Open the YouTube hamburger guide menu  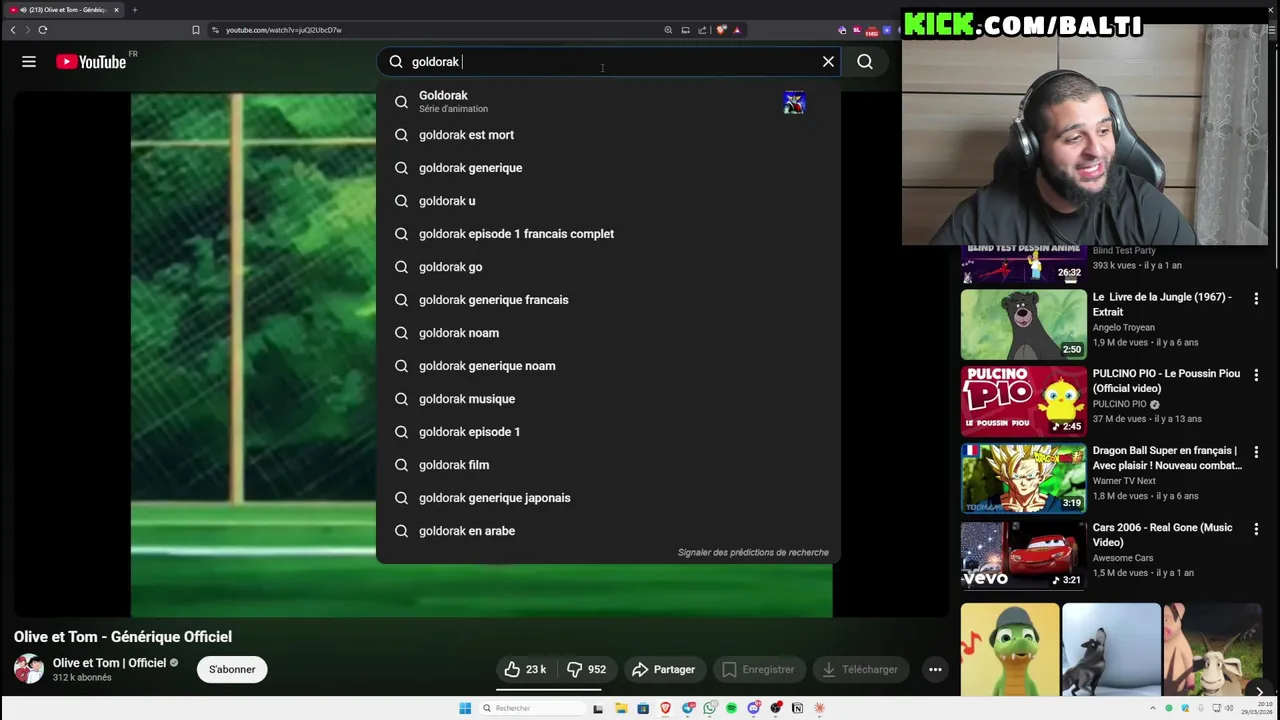coord(29,62)
